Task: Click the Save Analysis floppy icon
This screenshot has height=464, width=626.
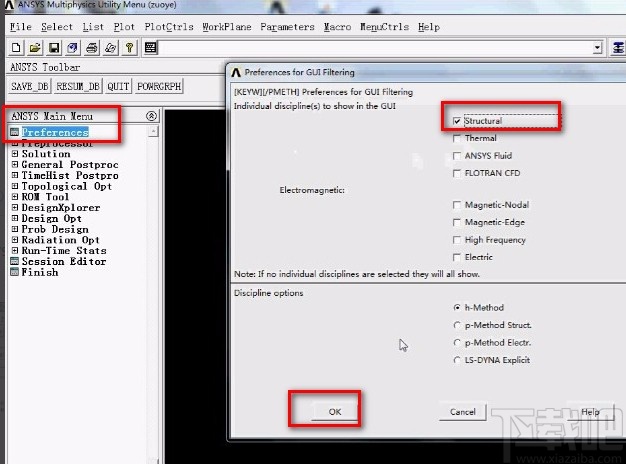Action: [x=54, y=48]
